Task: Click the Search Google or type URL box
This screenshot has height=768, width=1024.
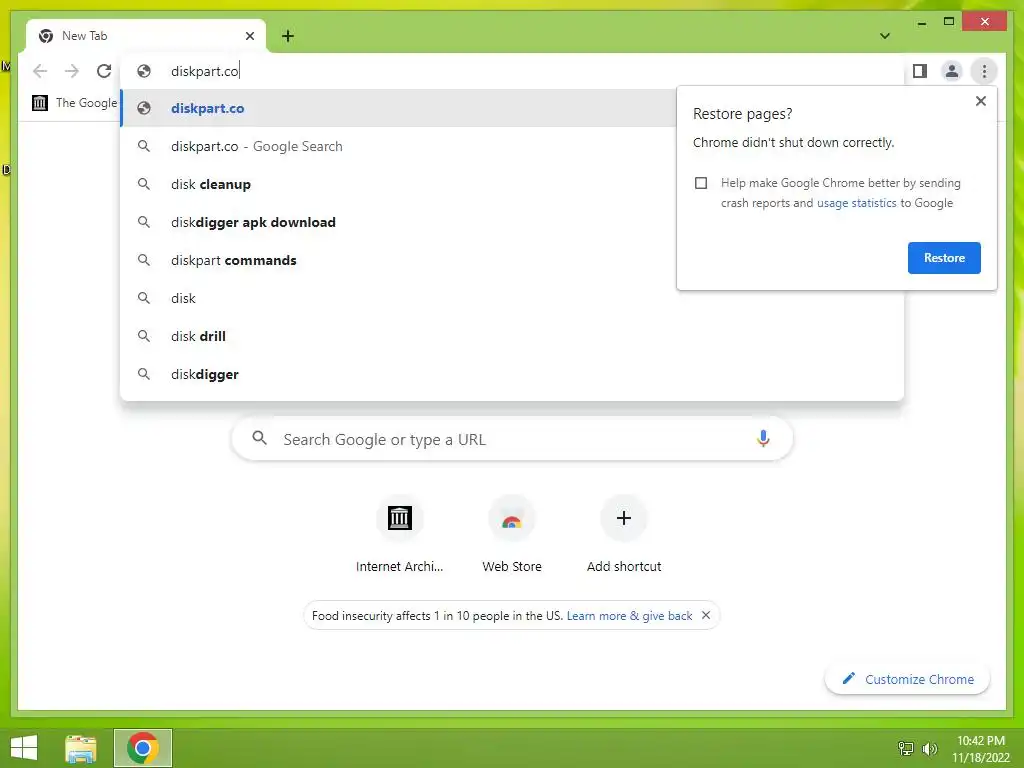Action: [512, 439]
